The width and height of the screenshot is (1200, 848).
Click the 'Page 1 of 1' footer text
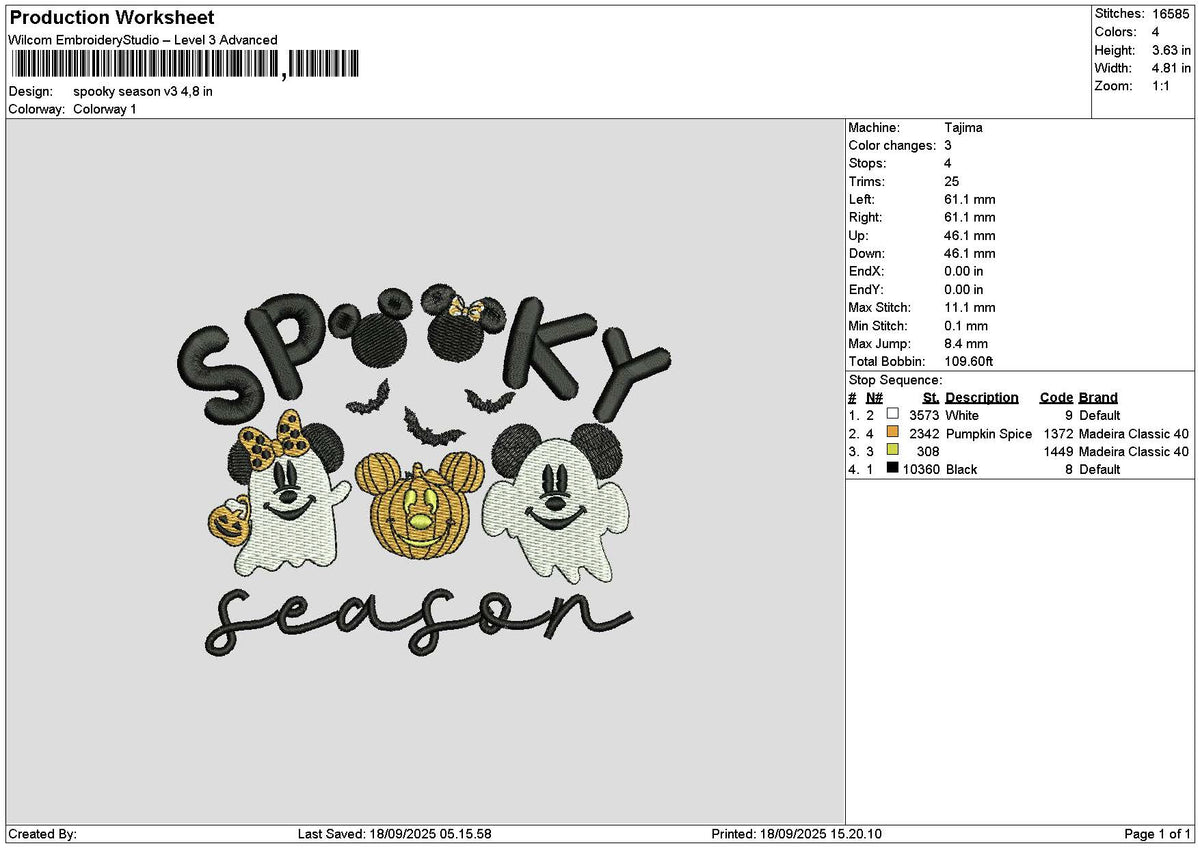(x=1158, y=834)
